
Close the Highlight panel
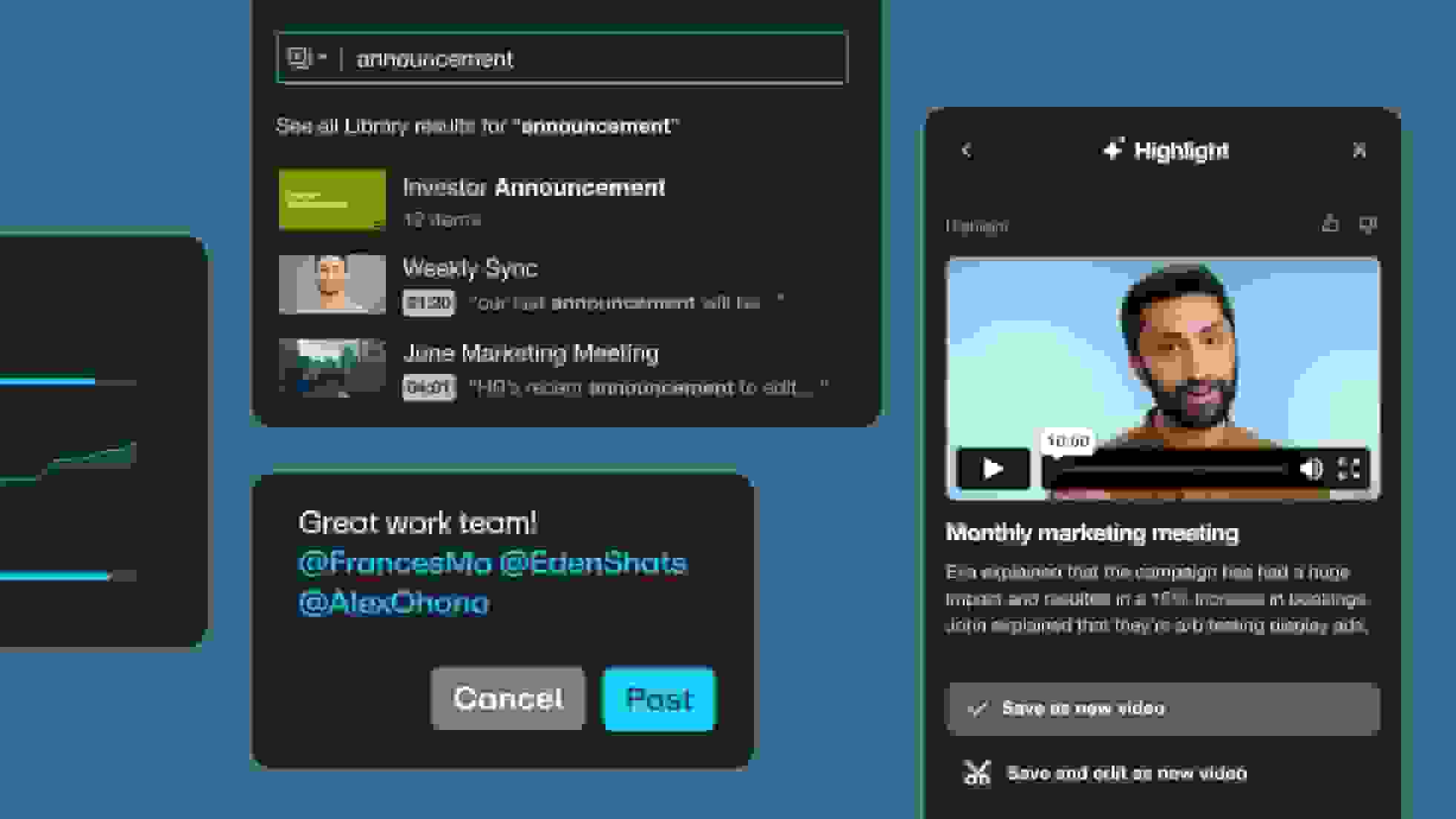pyautogui.click(x=1359, y=151)
